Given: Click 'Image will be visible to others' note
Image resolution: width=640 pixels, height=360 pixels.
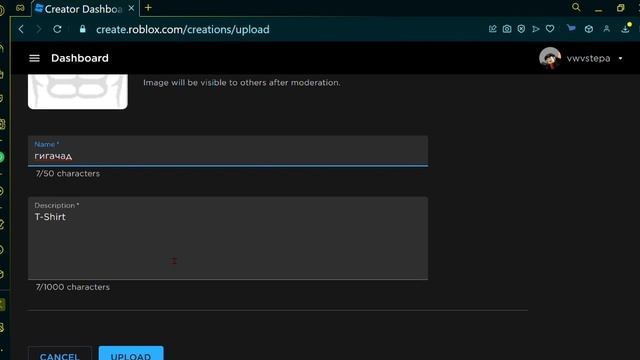Looking at the screenshot, I should pos(242,82).
